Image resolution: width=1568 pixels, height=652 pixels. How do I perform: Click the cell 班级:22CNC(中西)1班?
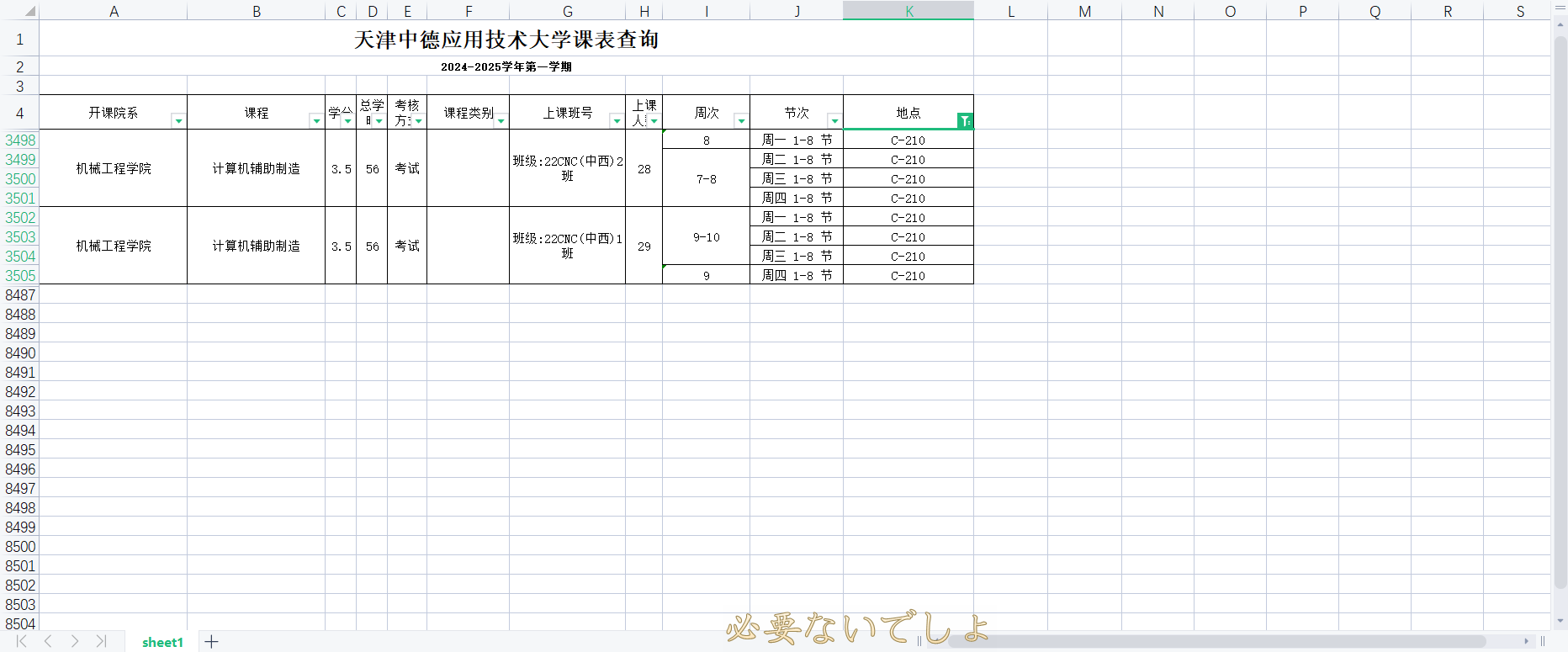pos(568,246)
